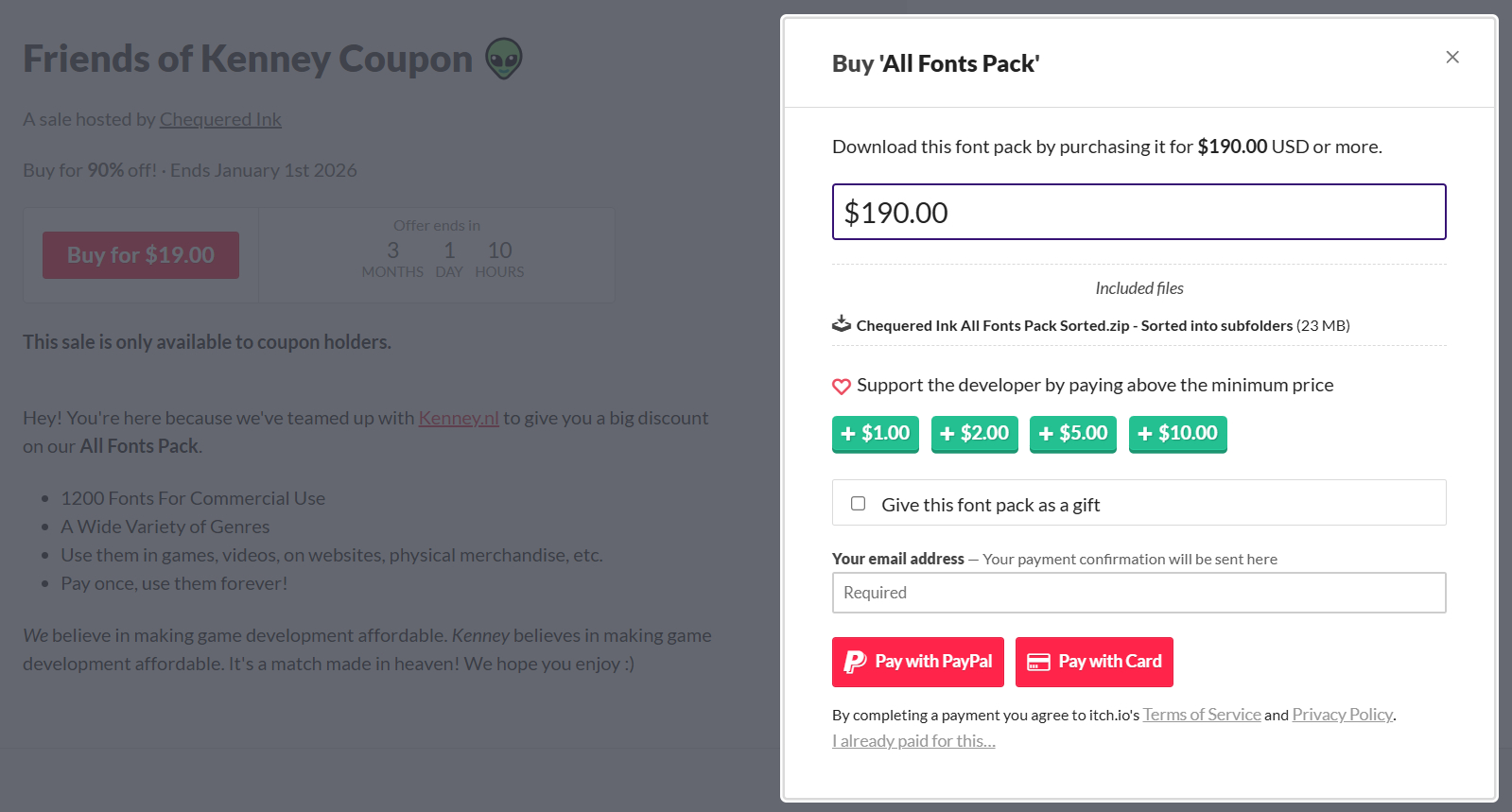The image size is (1512, 812).
Task: Add $2.00 to the payment amount
Action: 974,434
